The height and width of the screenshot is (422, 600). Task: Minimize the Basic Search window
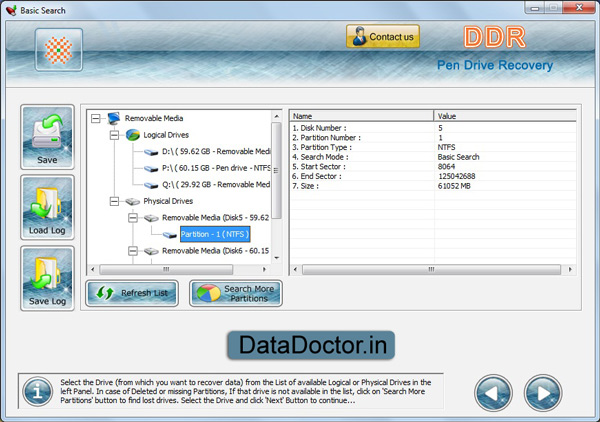tap(535, 8)
